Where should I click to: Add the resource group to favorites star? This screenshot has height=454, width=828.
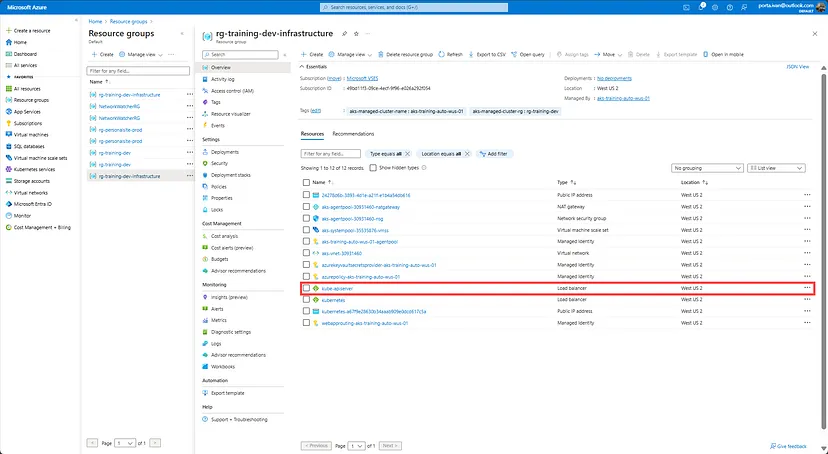356,34
